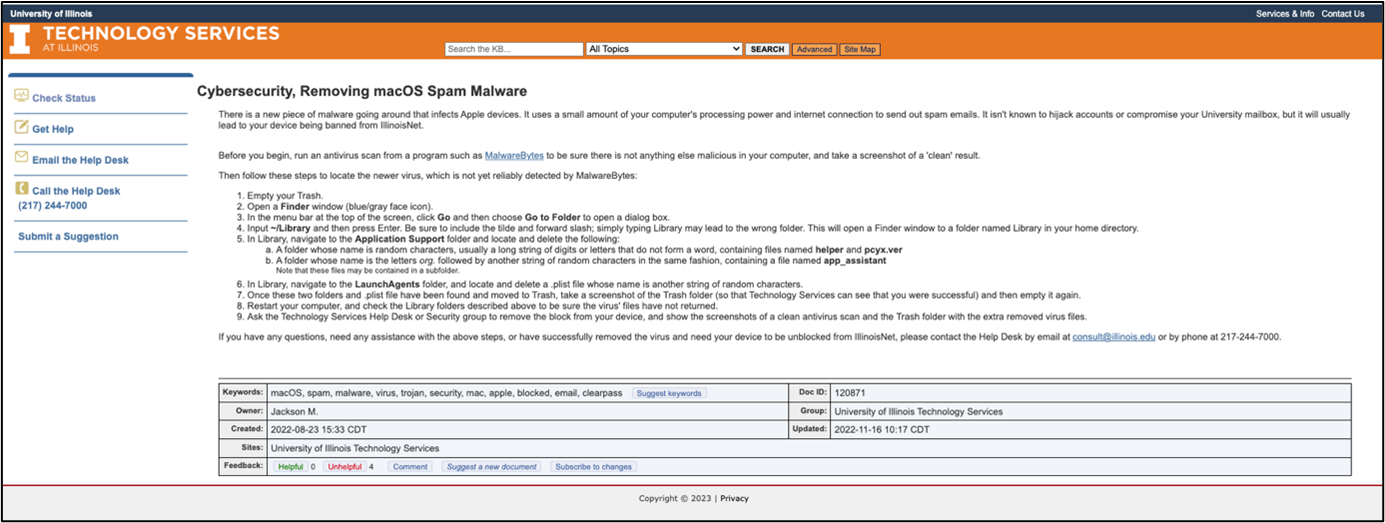Image resolution: width=1385 pixels, height=523 pixels.
Task: Open the Site Map
Action: click(860, 49)
